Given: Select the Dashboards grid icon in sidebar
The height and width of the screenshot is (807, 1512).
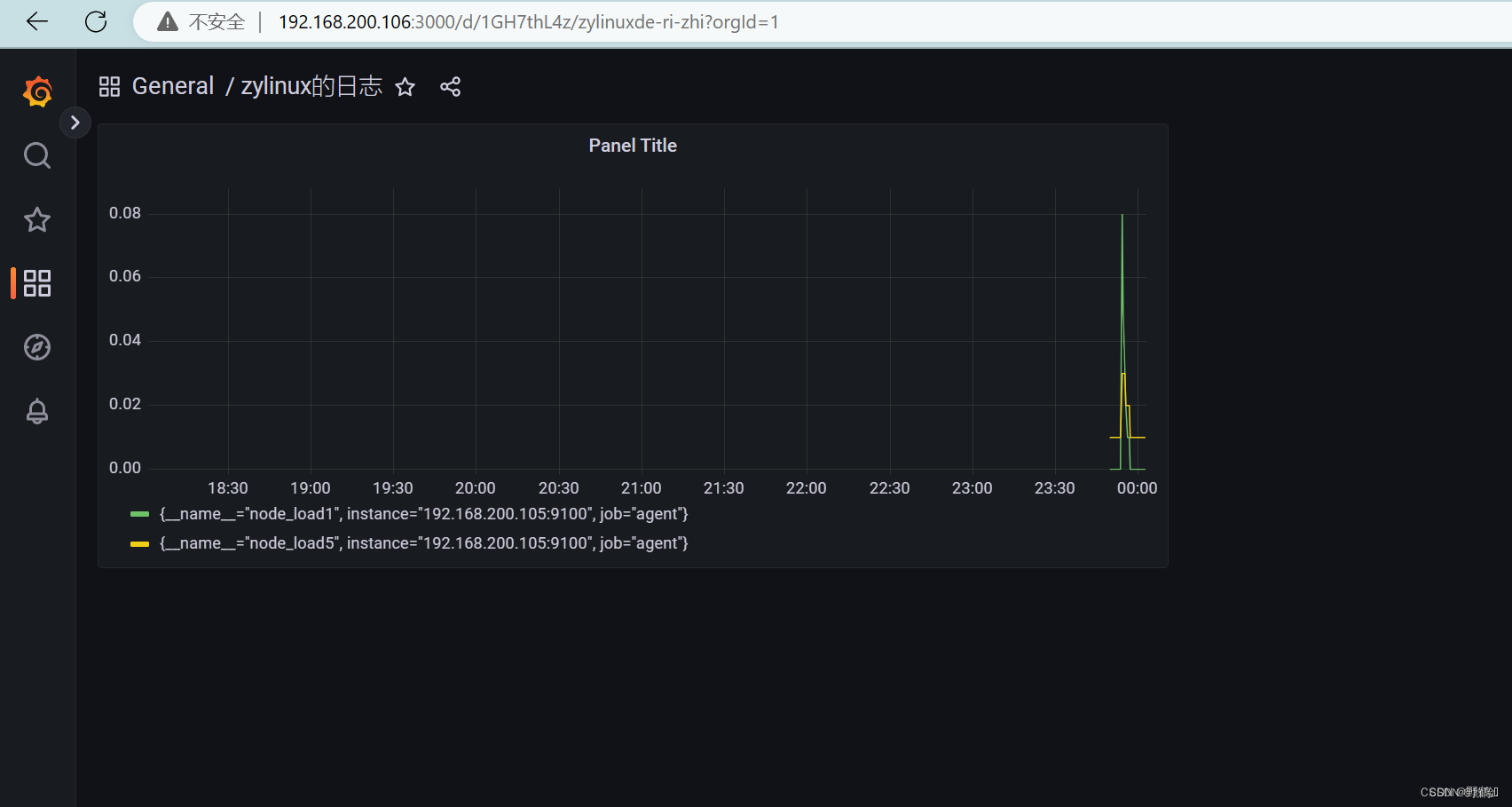Looking at the screenshot, I should point(36,283).
